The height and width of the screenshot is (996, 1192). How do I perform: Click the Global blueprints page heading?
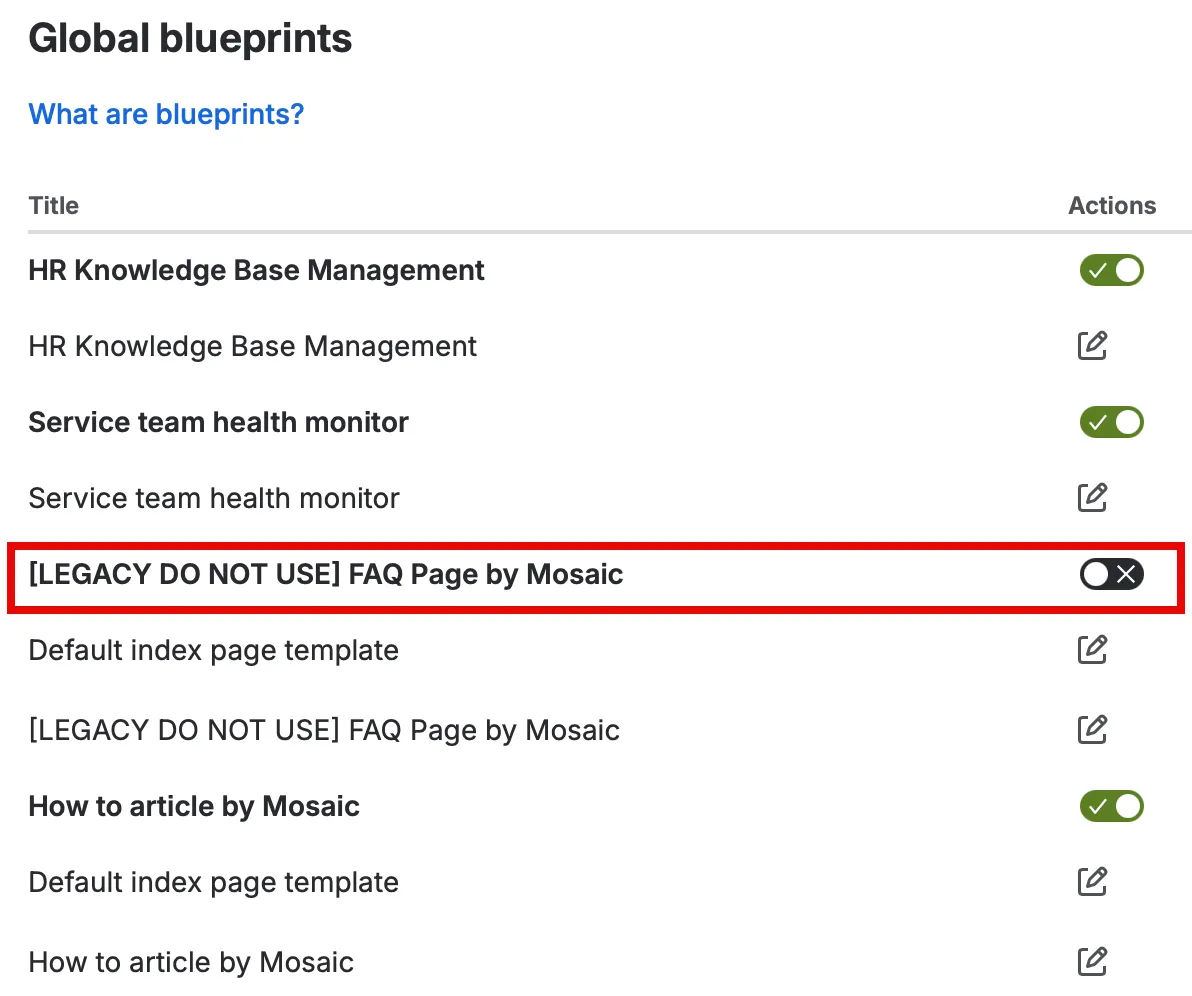[x=190, y=39]
